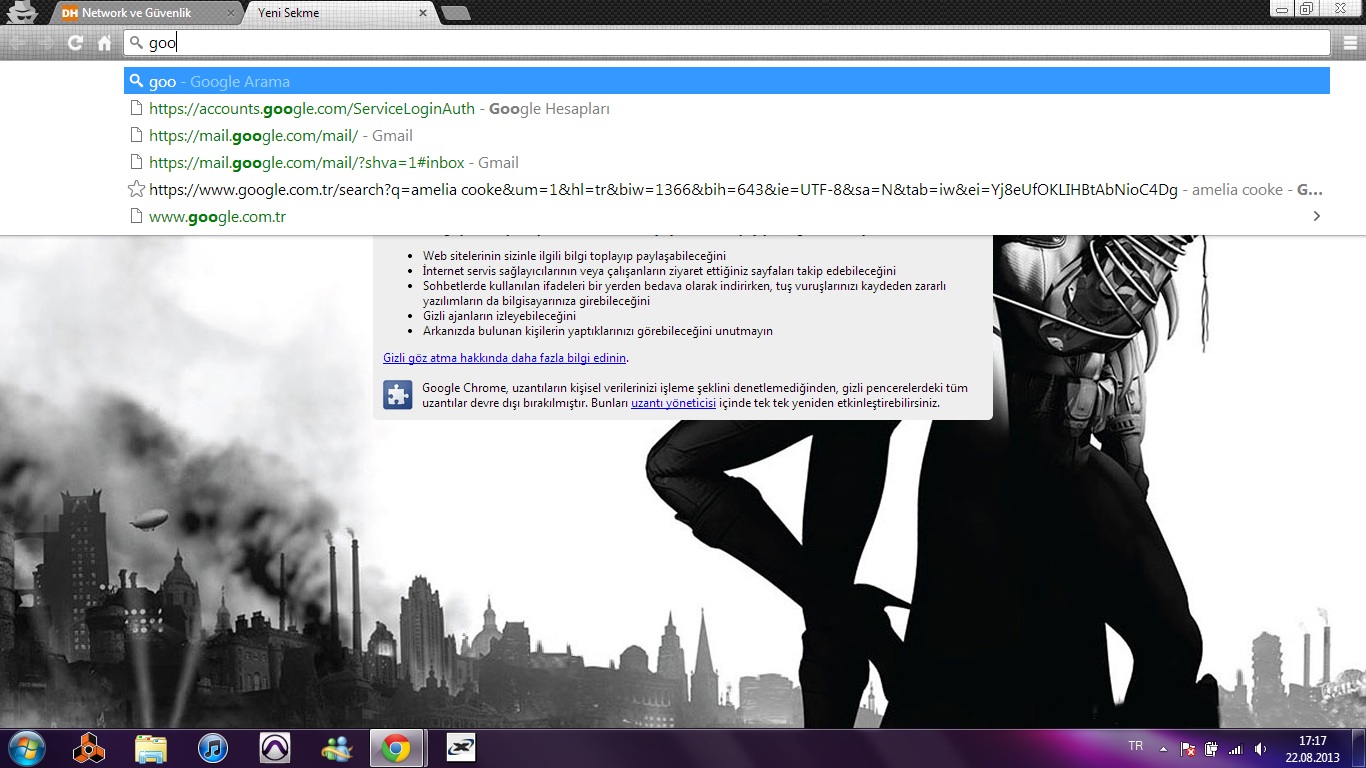This screenshot has width=1366, height=768.
Task: Open Windows Explorer from taskbar
Action: (151, 748)
